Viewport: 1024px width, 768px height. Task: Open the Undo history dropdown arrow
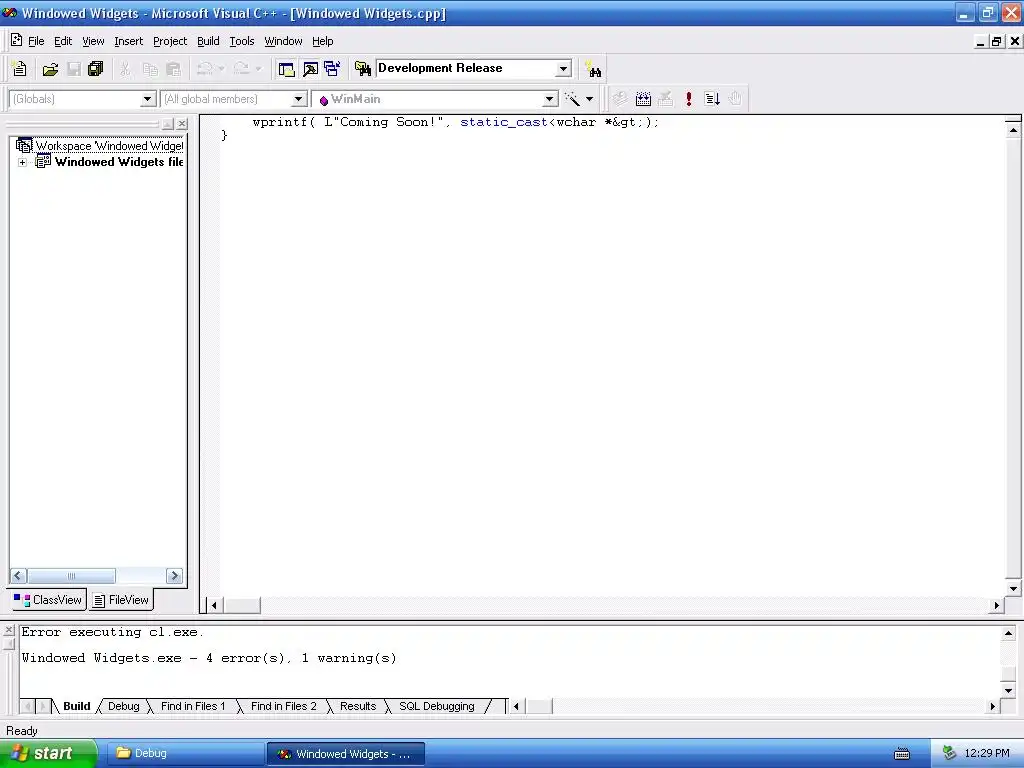coord(221,69)
